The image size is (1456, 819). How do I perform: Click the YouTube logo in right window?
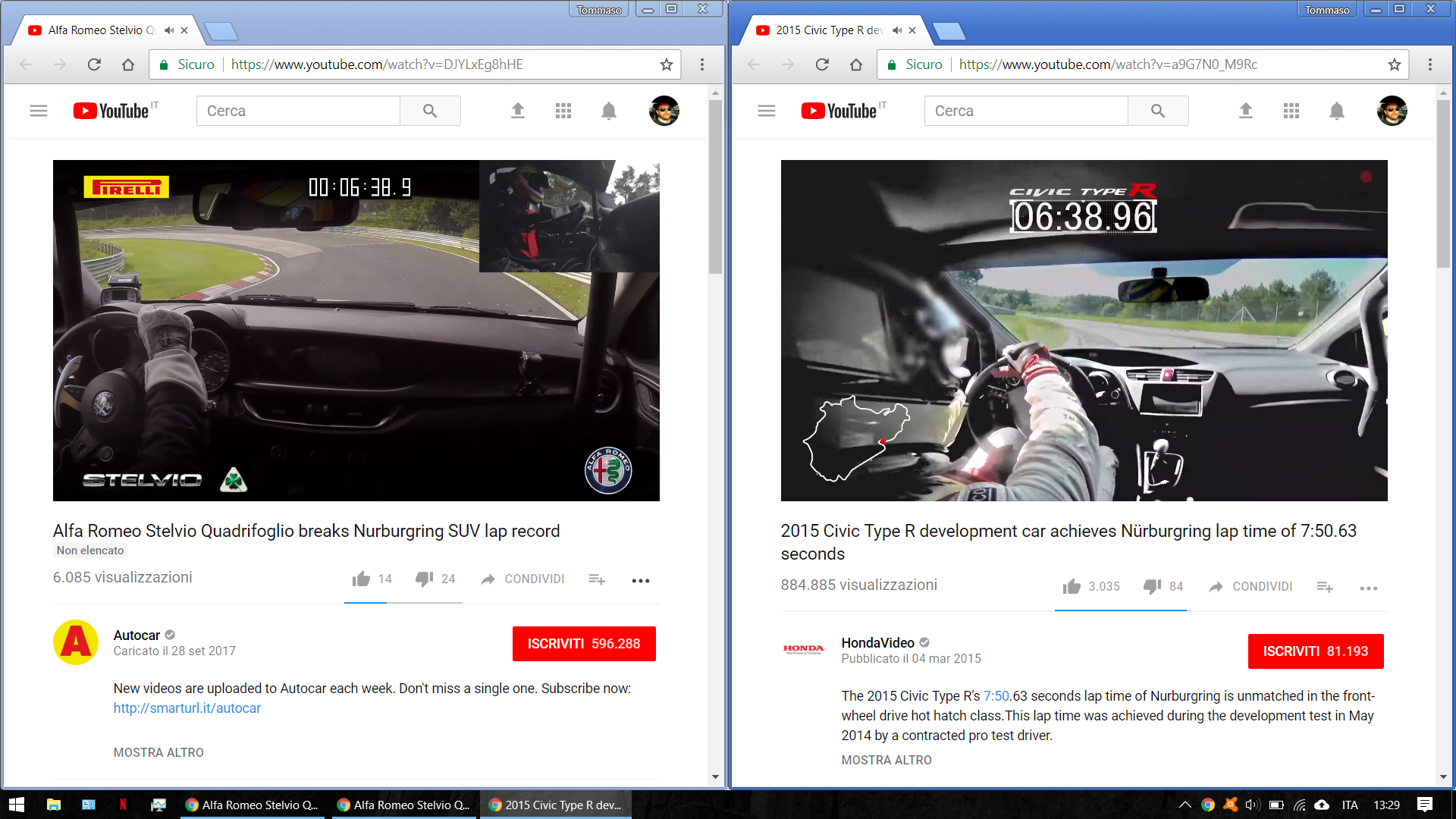coord(839,111)
